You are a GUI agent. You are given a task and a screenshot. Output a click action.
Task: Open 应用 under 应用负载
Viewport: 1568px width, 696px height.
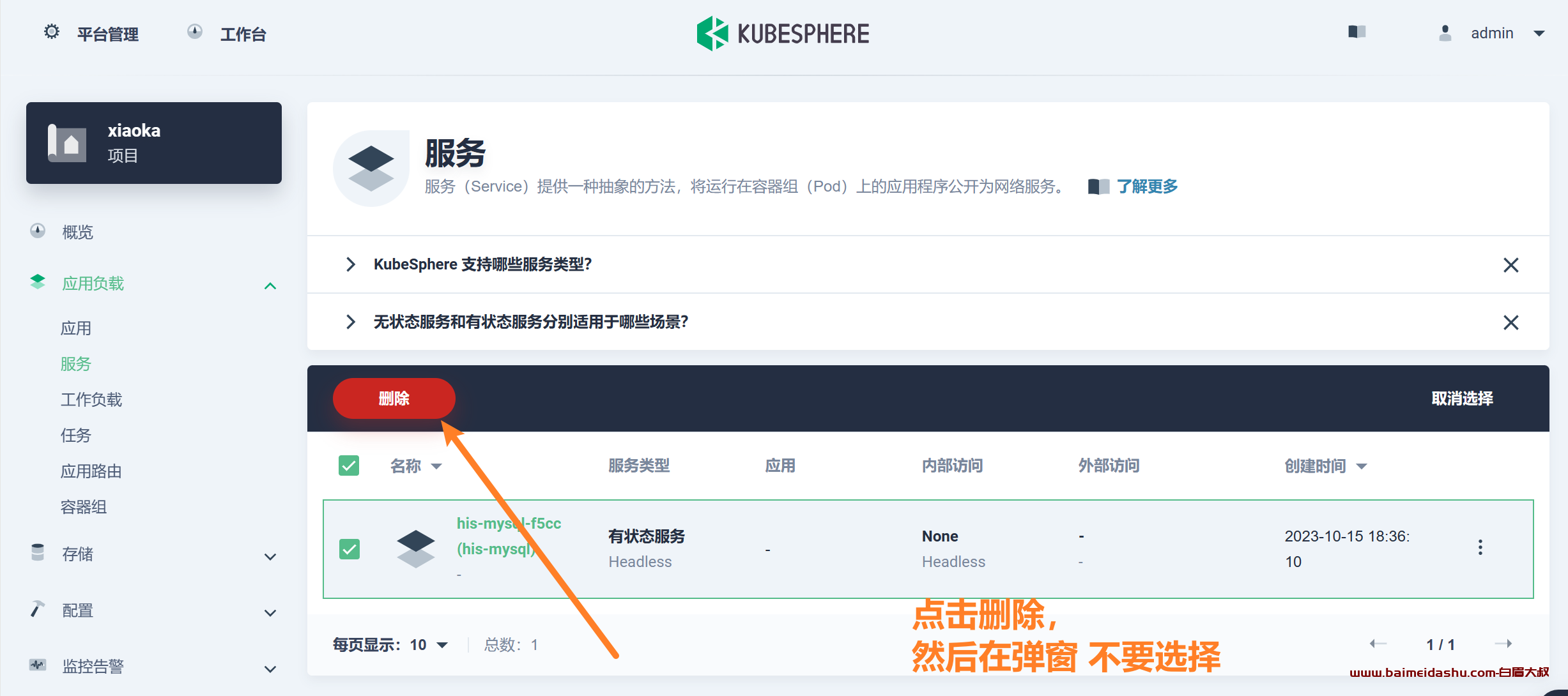(76, 328)
